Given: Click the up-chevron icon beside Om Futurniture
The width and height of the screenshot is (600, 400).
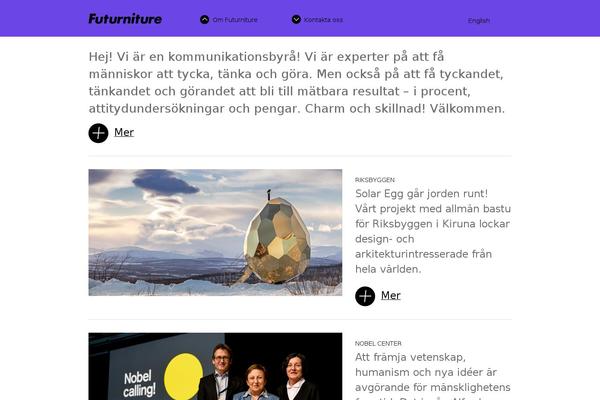Looking at the screenshot, I should coord(205,20).
